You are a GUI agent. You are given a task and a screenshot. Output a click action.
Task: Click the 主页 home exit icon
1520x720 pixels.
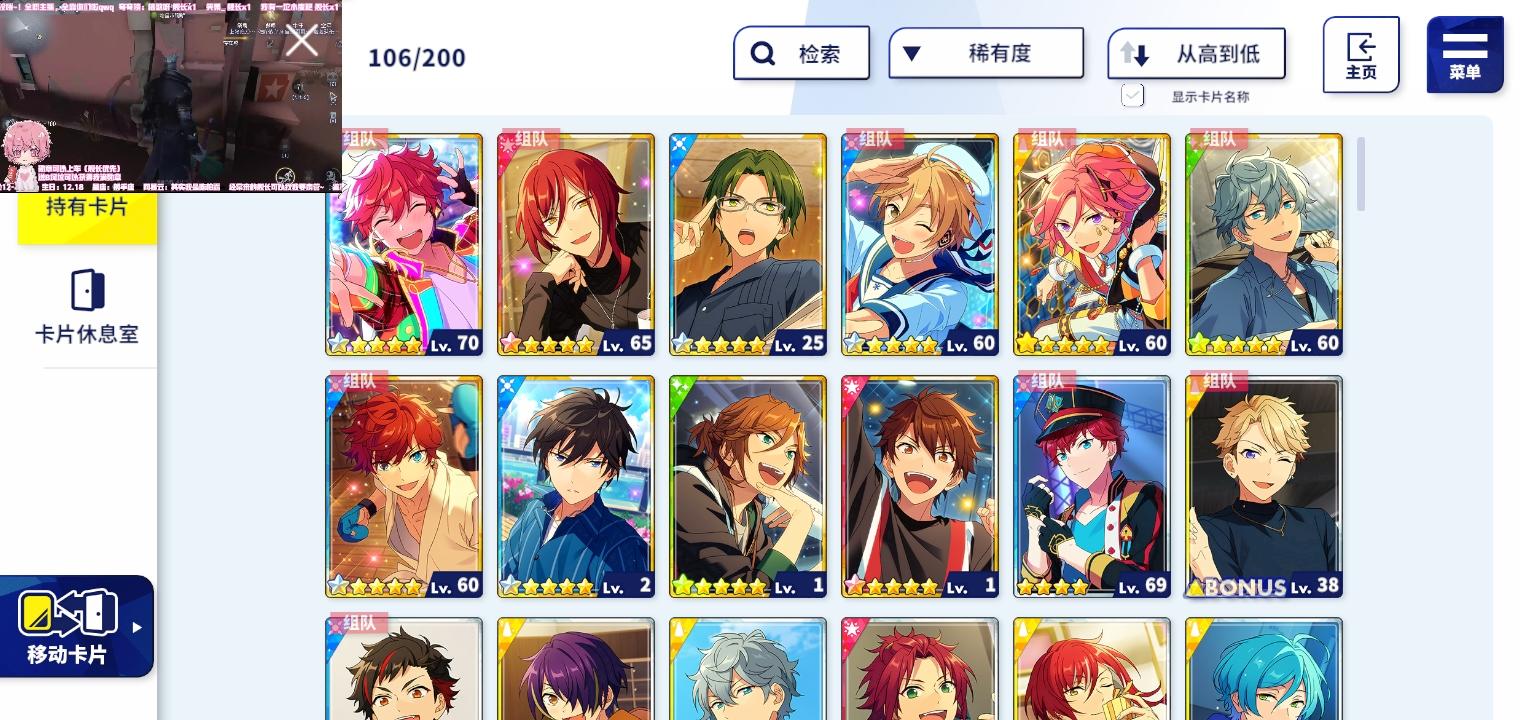[1361, 46]
